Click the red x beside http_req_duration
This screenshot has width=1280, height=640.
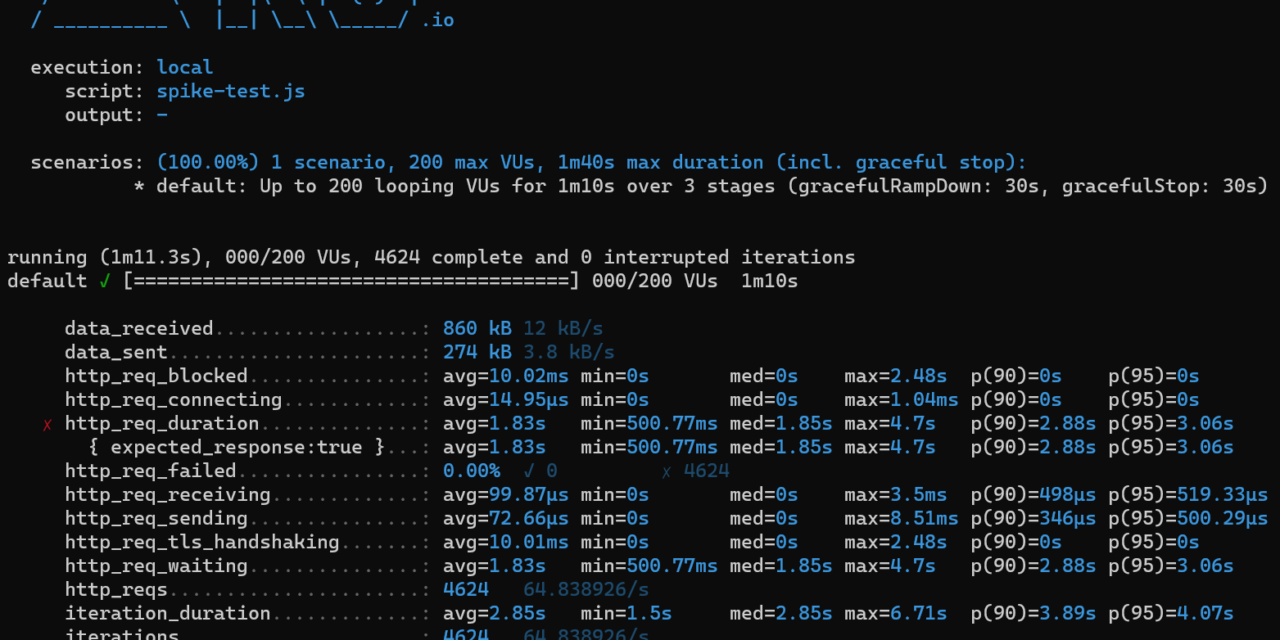coord(48,424)
